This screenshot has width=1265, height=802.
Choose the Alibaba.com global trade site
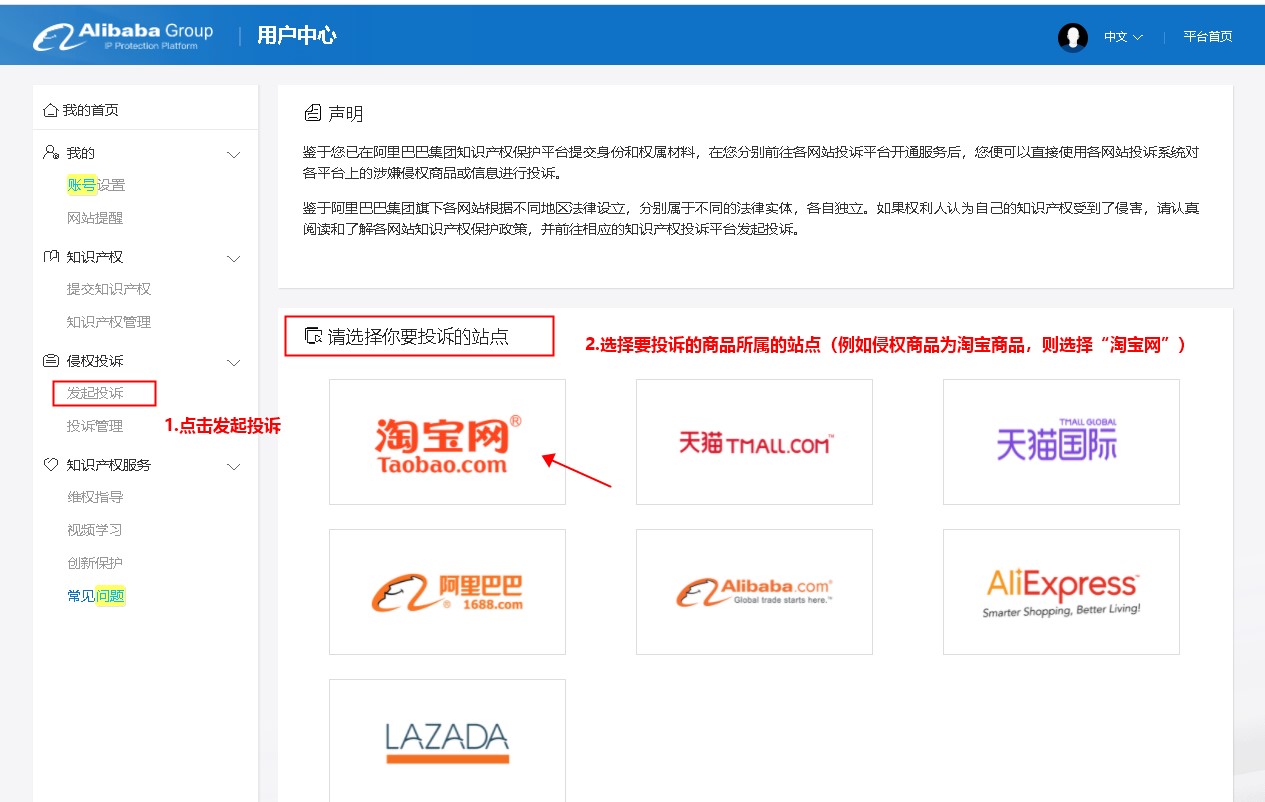click(754, 592)
